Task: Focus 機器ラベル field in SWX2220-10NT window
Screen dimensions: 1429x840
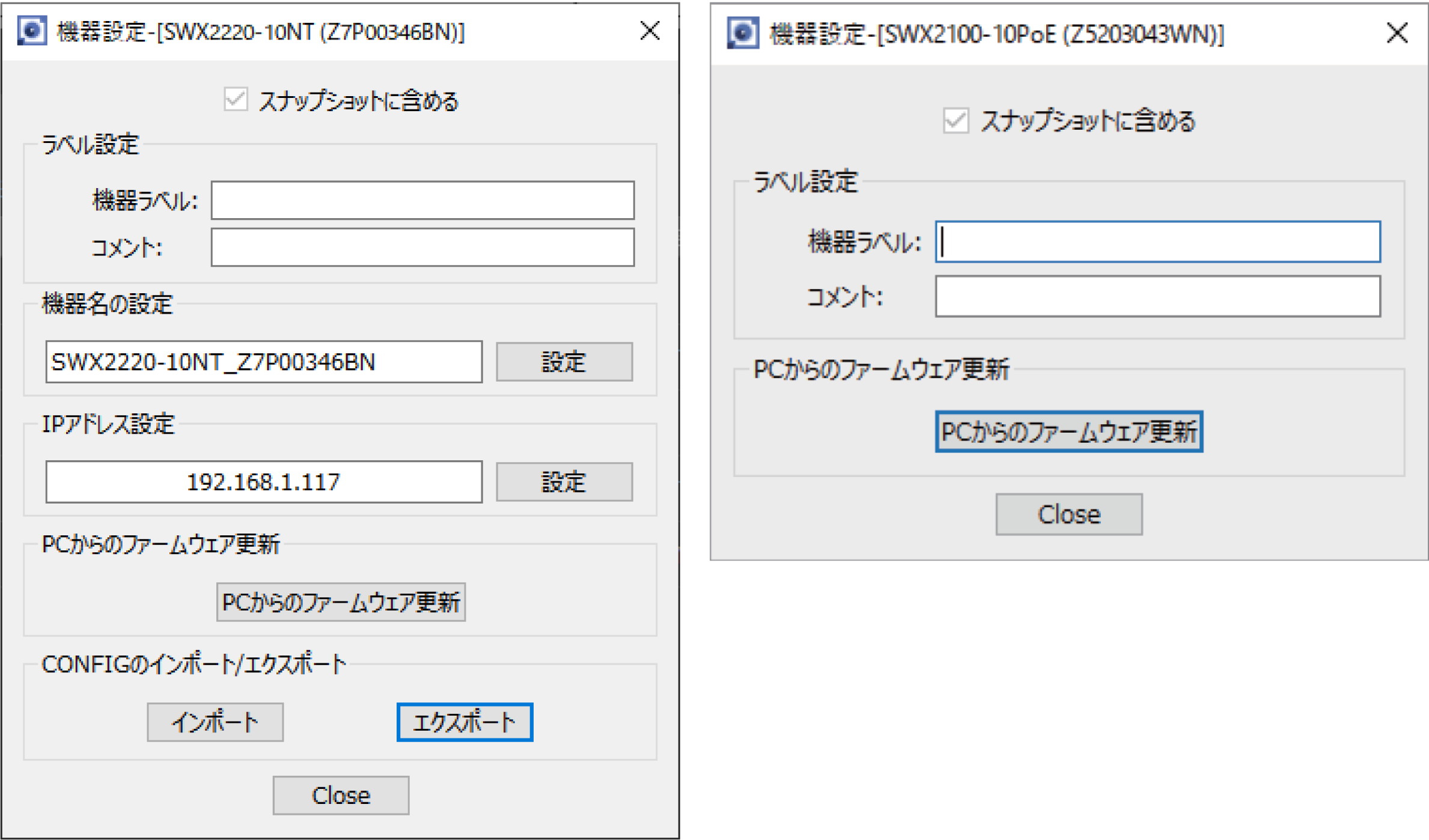Action: [x=422, y=200]
